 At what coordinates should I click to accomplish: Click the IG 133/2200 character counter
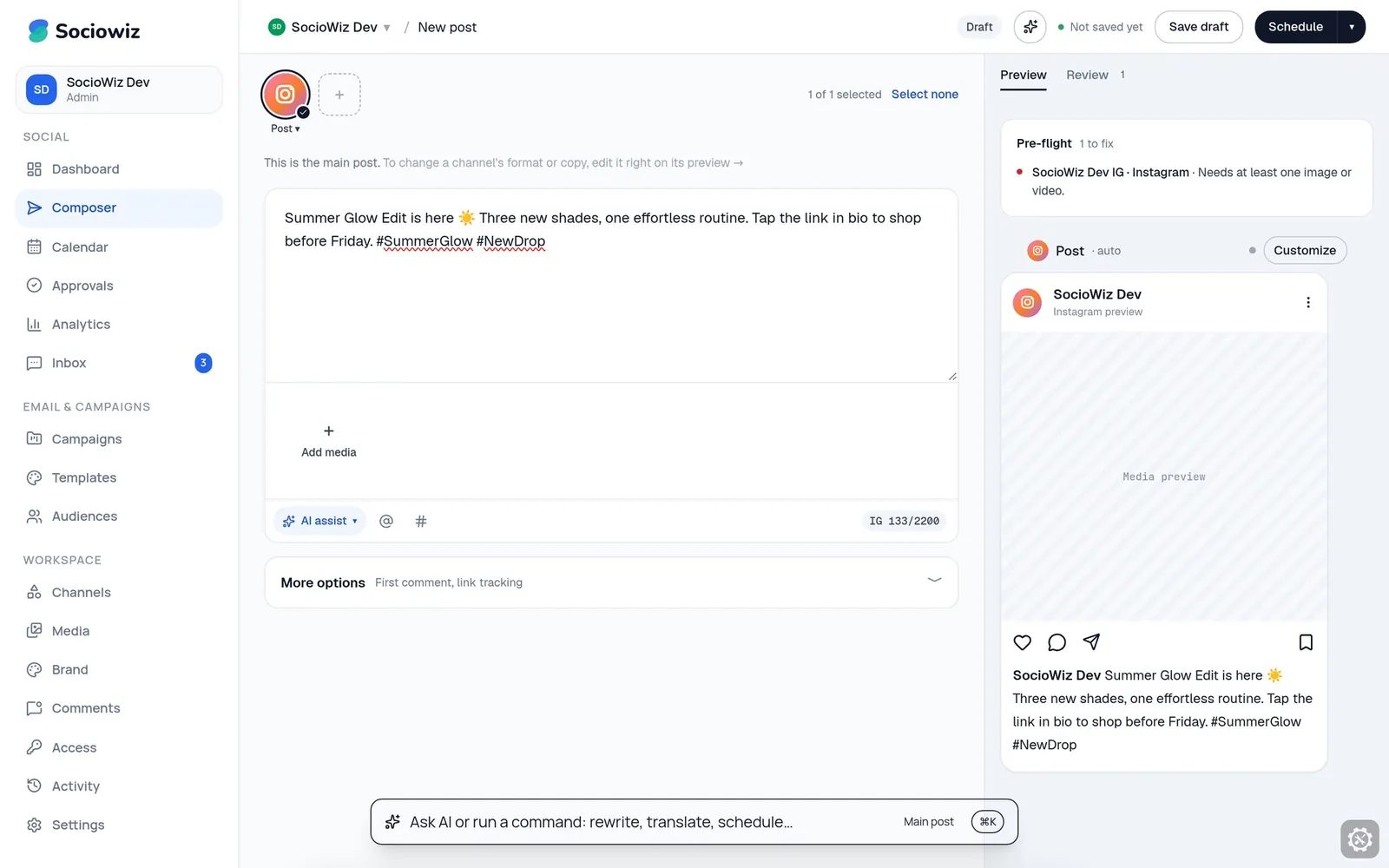coord(905,521)
